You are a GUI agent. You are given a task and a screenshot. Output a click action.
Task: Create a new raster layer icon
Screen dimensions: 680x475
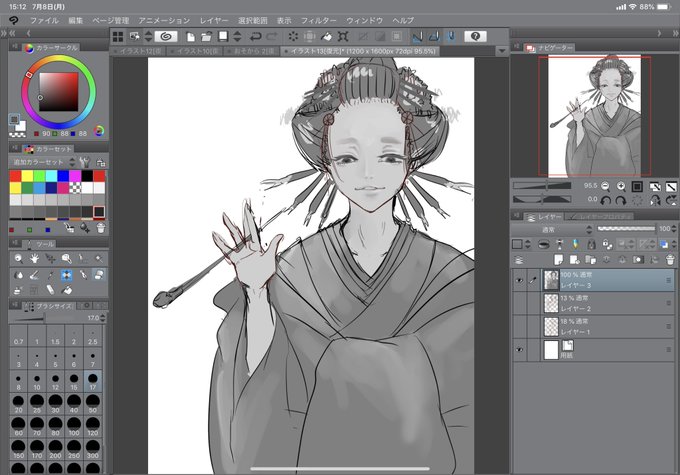(559, 260)
